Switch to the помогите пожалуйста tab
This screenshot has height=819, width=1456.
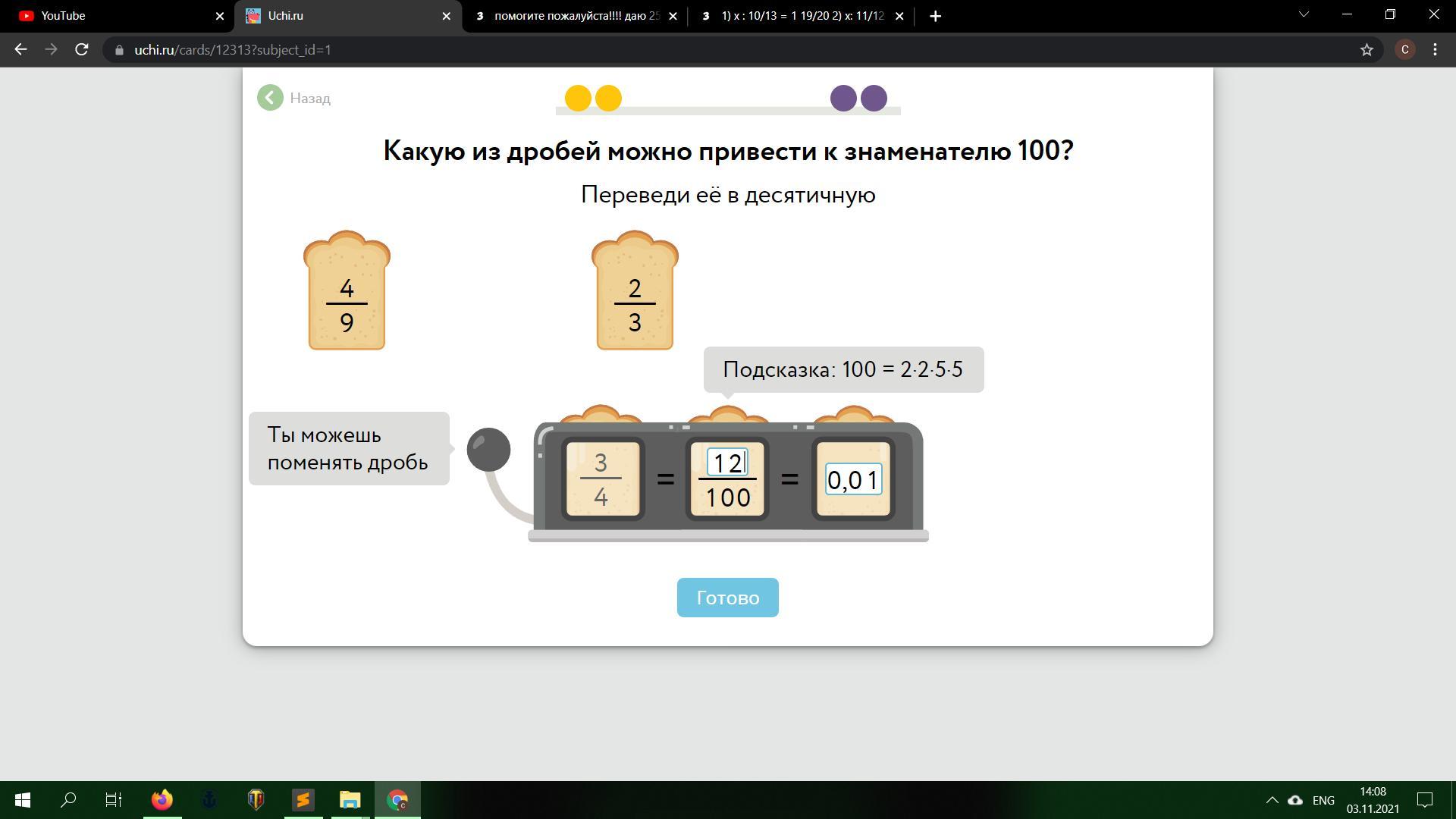(x=575, y=16)
